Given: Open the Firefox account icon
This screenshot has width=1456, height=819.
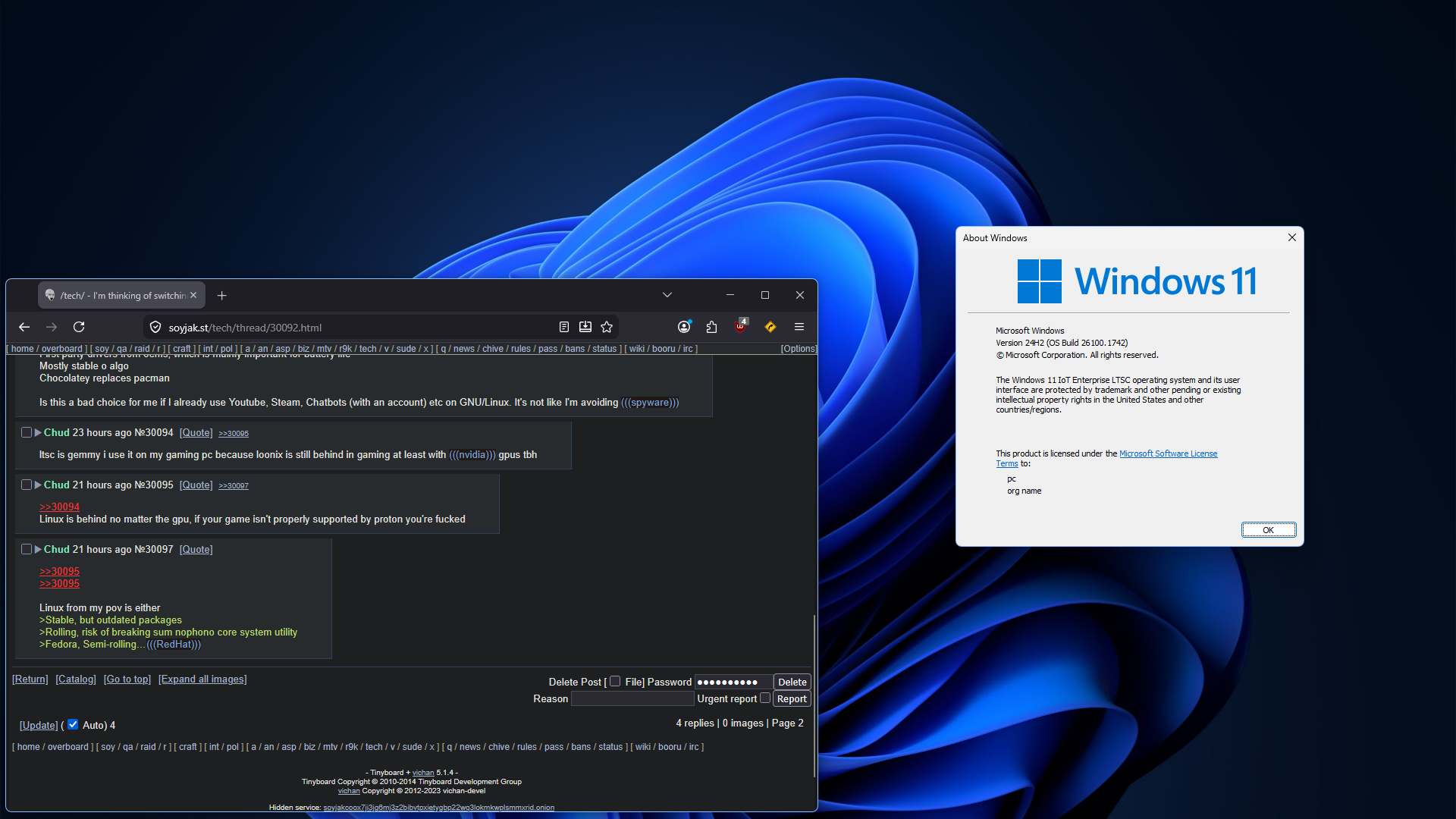Looking at the screenshot, I should [x=684, y=327].
